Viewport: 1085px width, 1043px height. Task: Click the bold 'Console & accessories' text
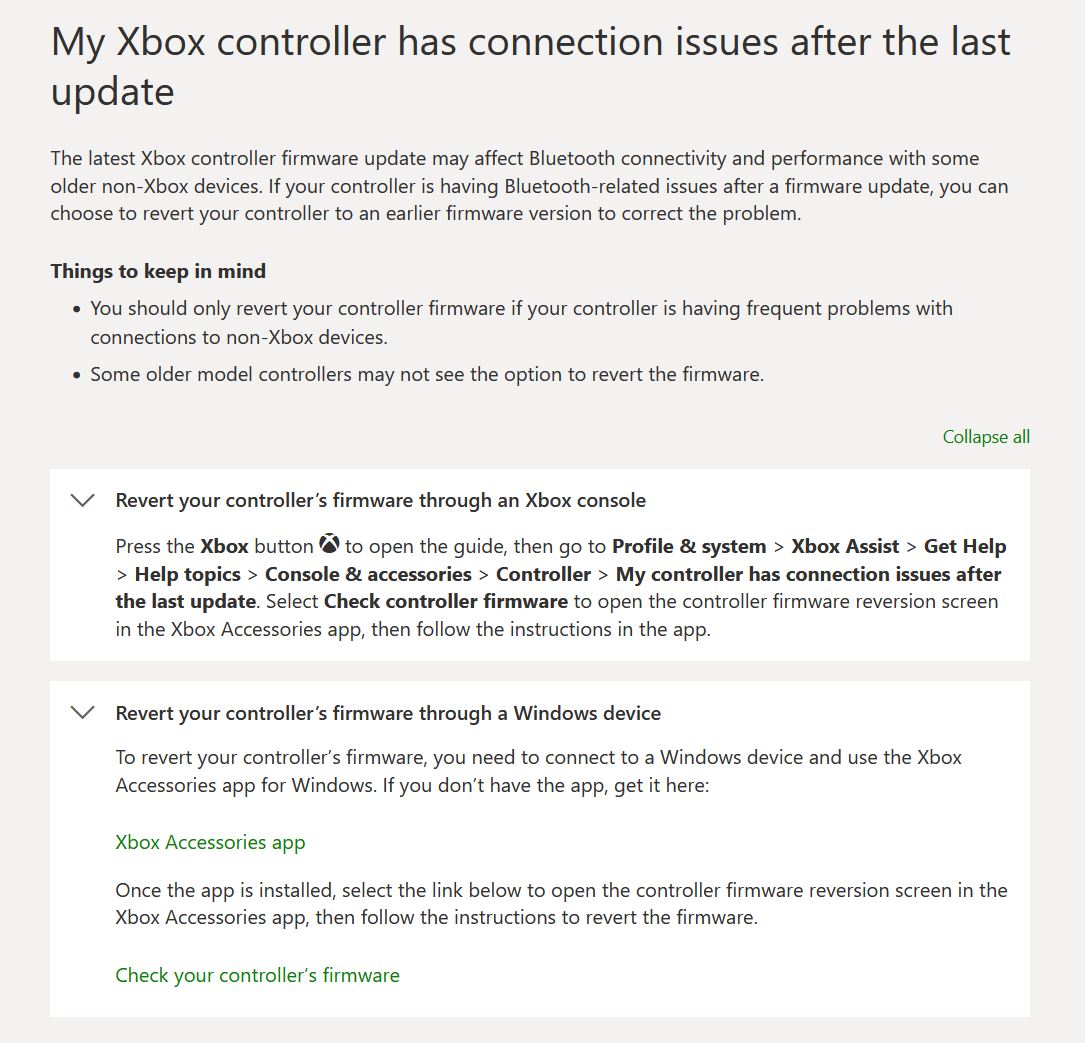[x=368, y=574]
